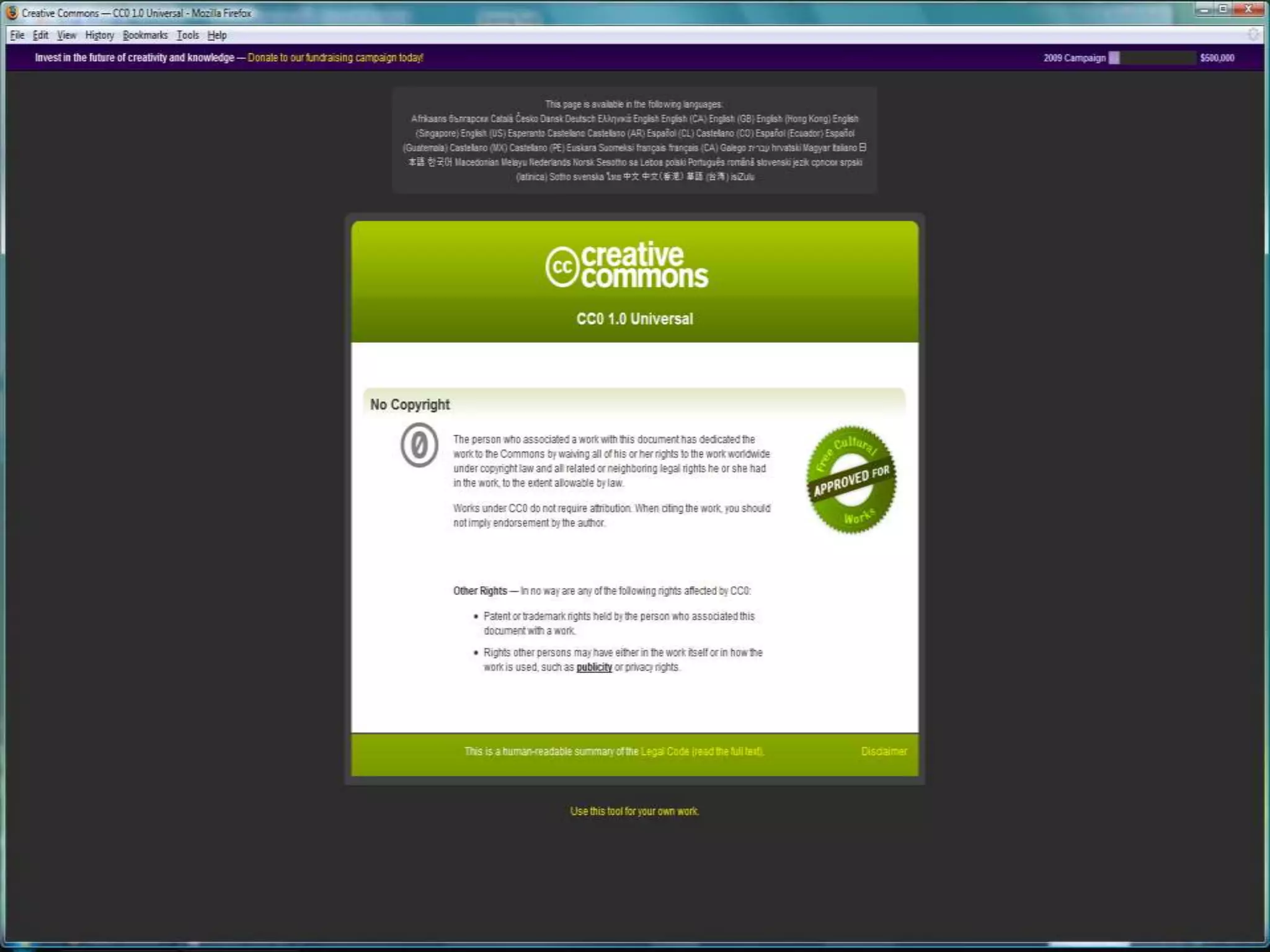This screenshot has height=952, width=1270.
Task: Switch page language to Macedonian
Action: click(x=476, y=162)
